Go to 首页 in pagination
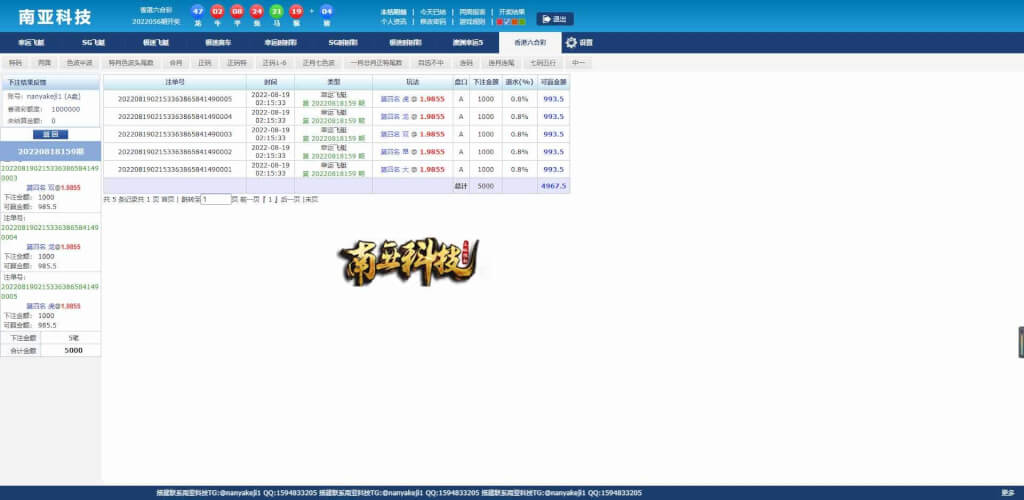The width and height of the screenshot is (1024, 500). point(168,199)
